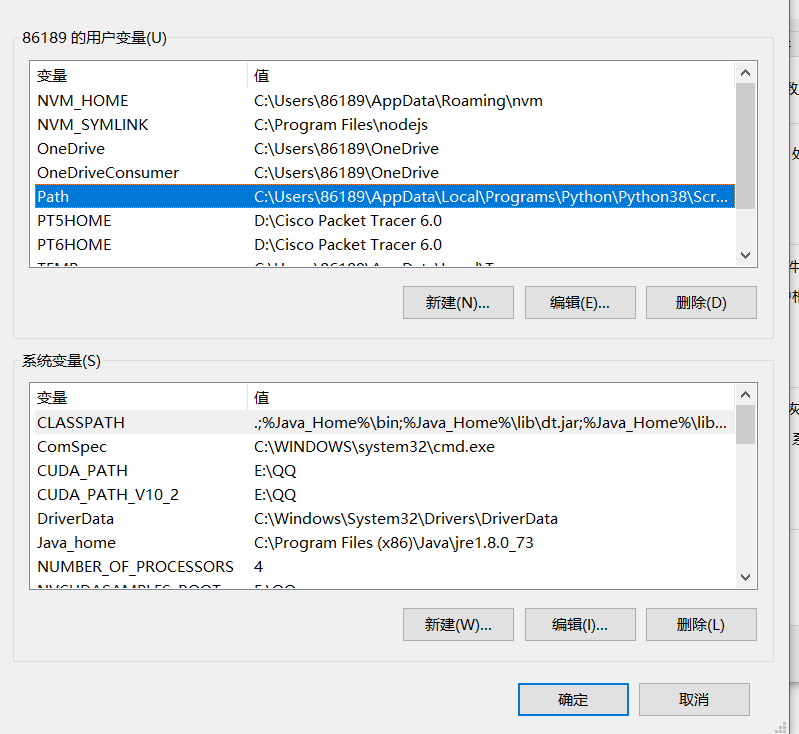Select the PT6HOME variable

click(385, 244)
